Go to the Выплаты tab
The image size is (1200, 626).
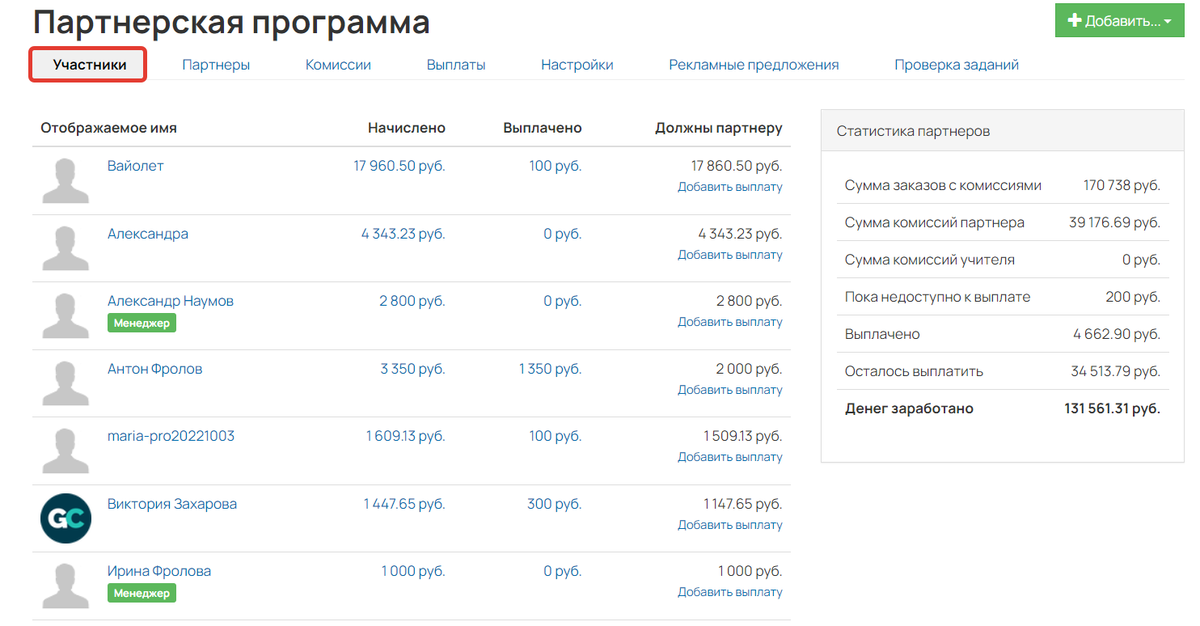(x=456, y=65)
